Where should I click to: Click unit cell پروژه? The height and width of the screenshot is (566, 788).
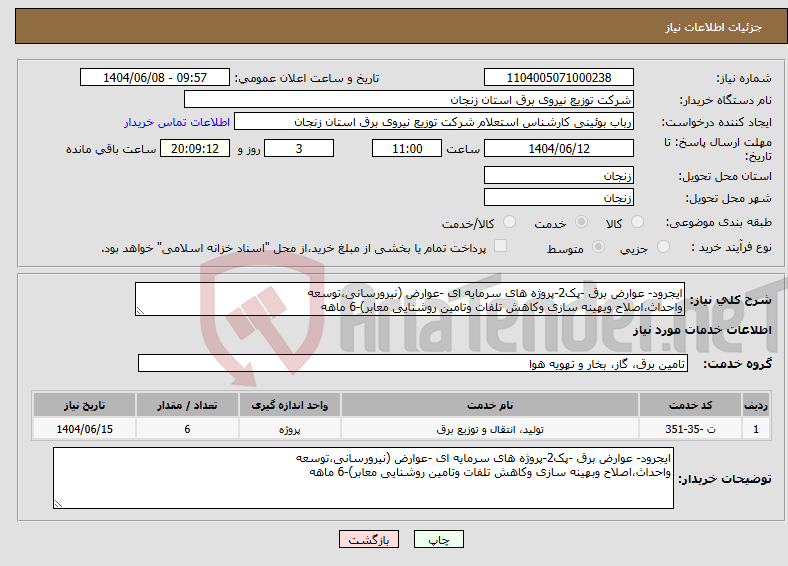click(x=289, y=429)
